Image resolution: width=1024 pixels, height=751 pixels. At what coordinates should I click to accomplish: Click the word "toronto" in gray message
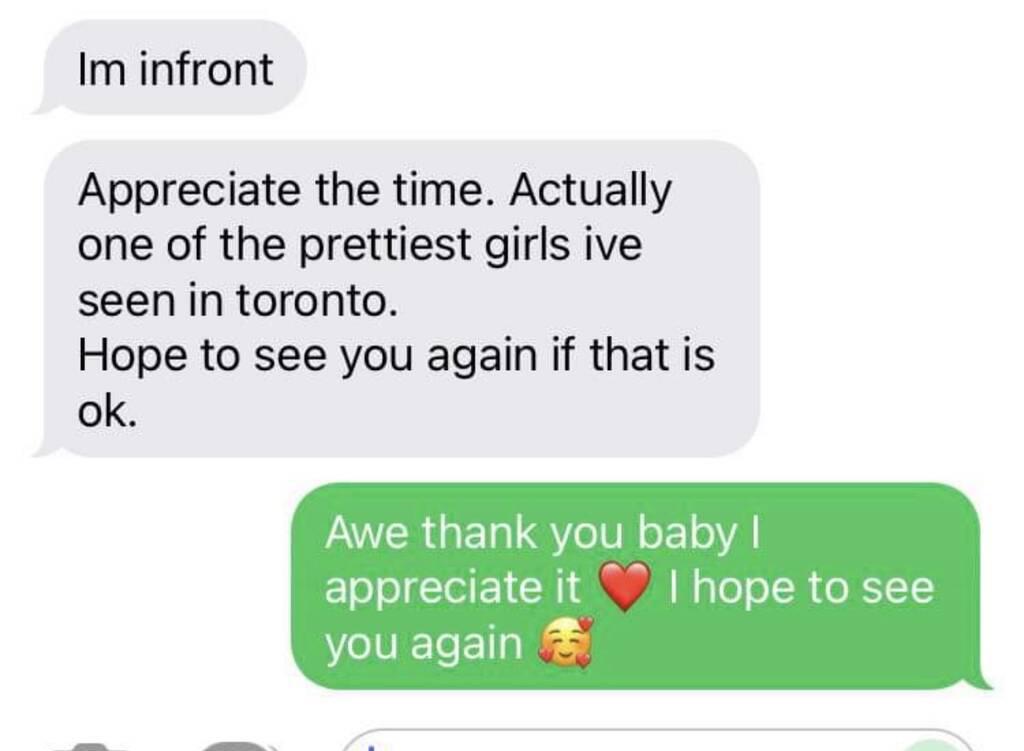click(316, 301)
